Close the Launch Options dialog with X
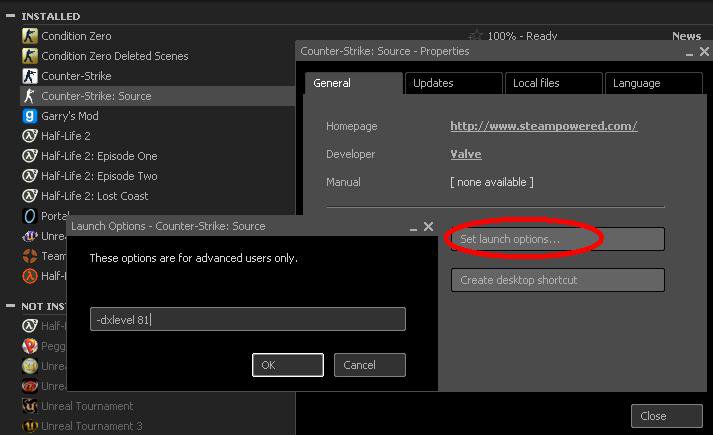Image resolution: width=713 pixels, height=435 pixels. [428, 226]
